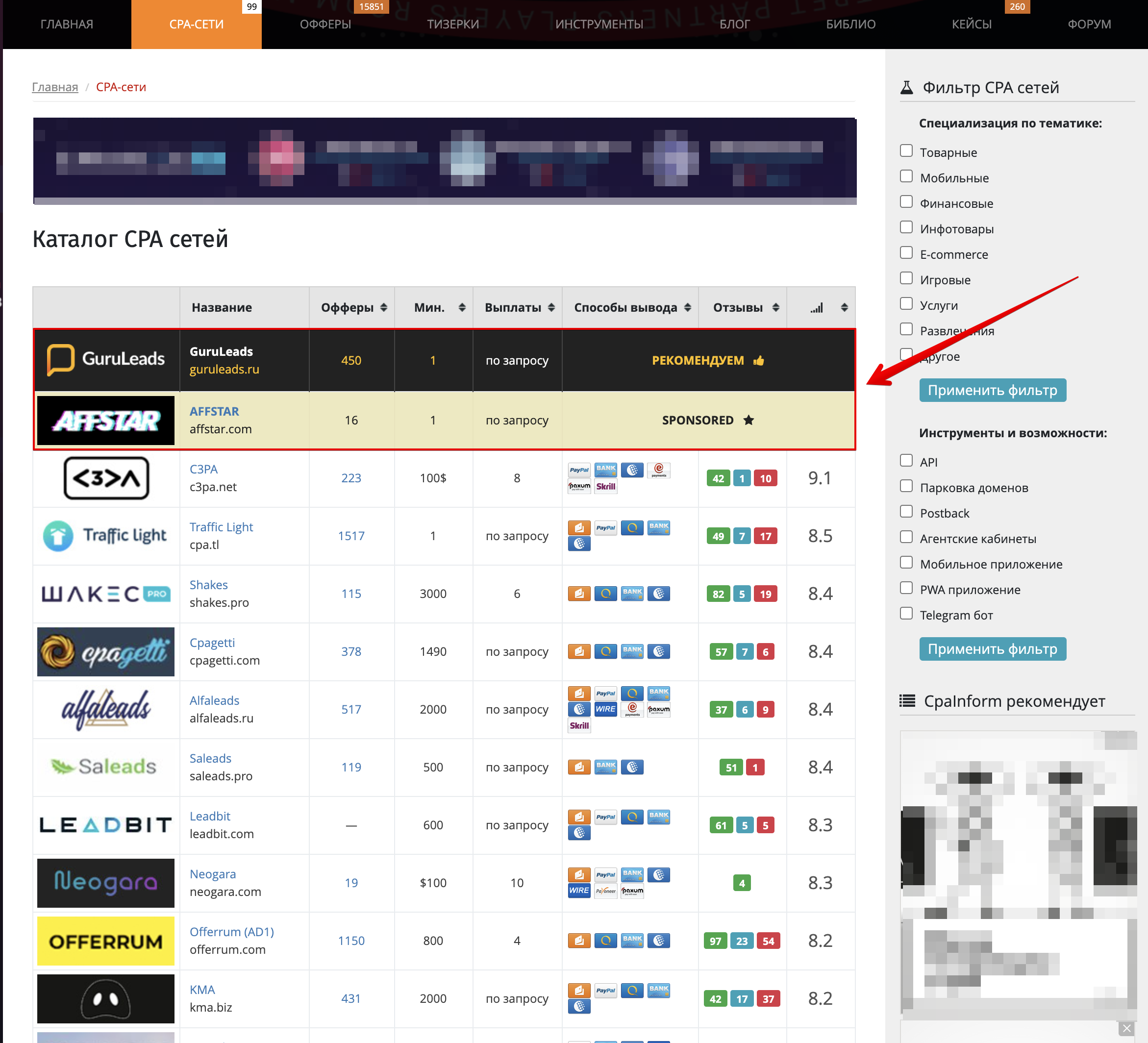Screen dimensions: 1148x1043
Task: Click the Главная breadcrumb link
Action: point(55,87)
